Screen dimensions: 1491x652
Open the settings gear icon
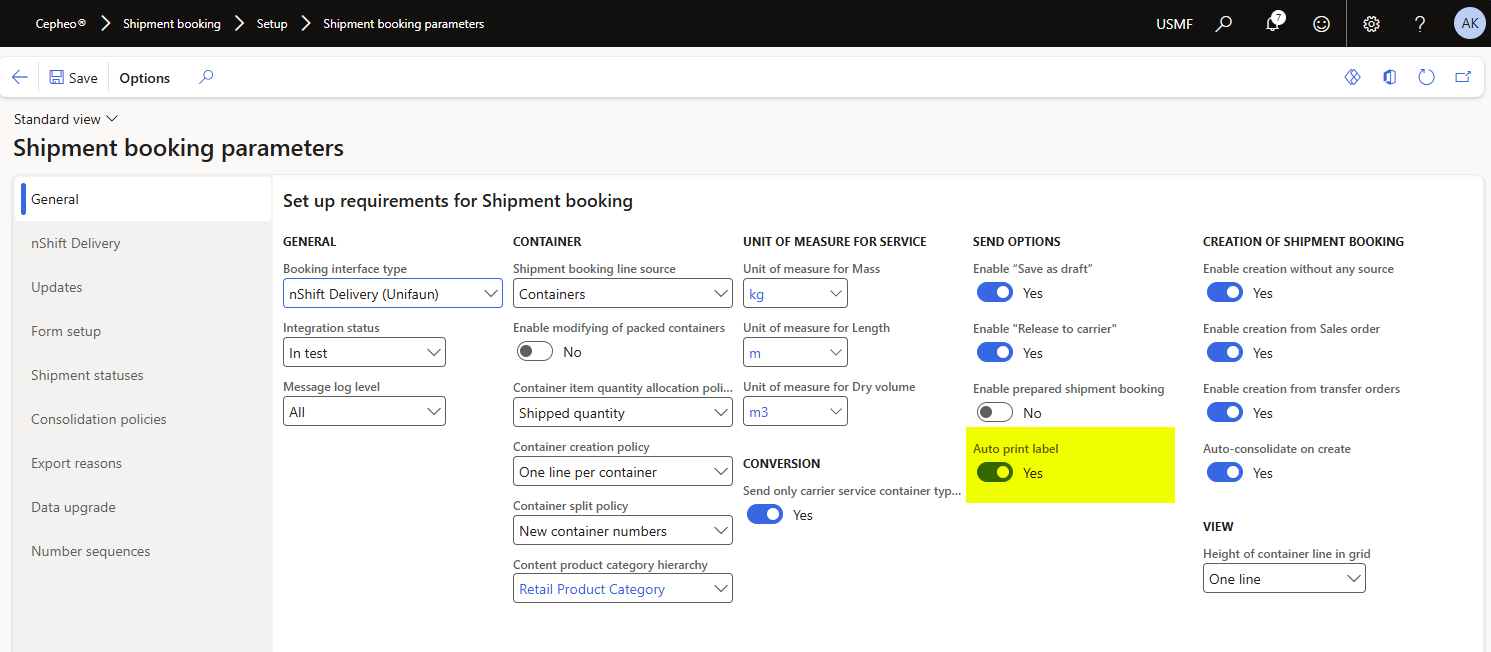pyautogui.click(x=1372, y=24)
